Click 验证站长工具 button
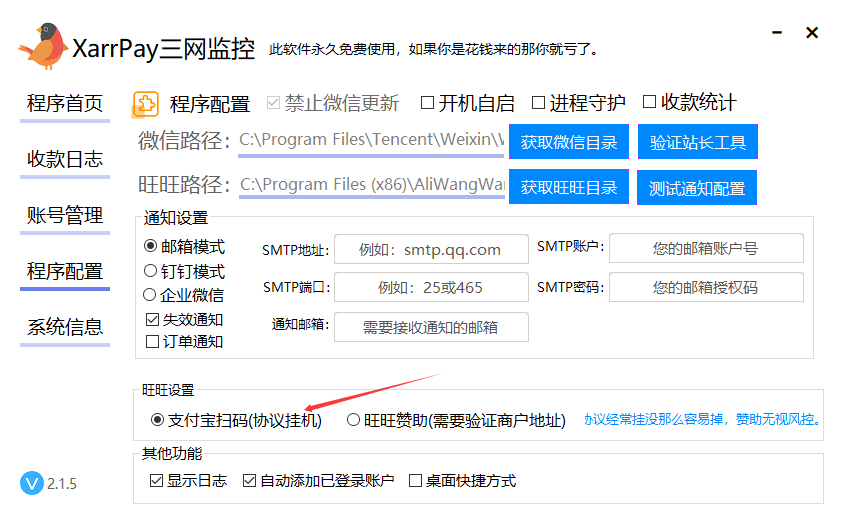The image size is (850, 510). 698,142
